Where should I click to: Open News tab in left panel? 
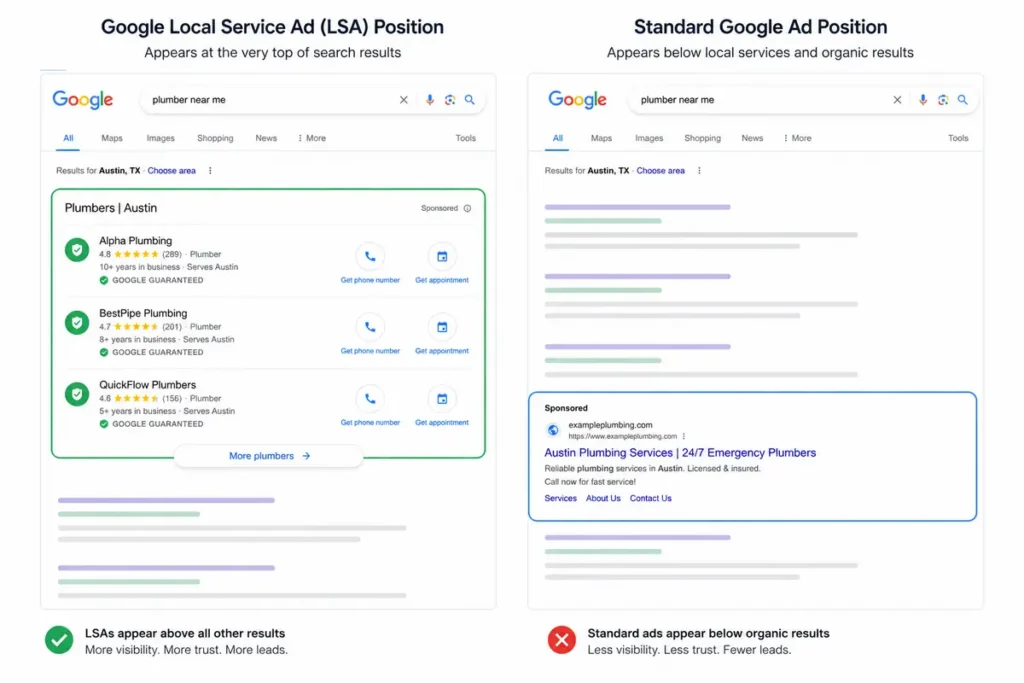coord(266,138)
